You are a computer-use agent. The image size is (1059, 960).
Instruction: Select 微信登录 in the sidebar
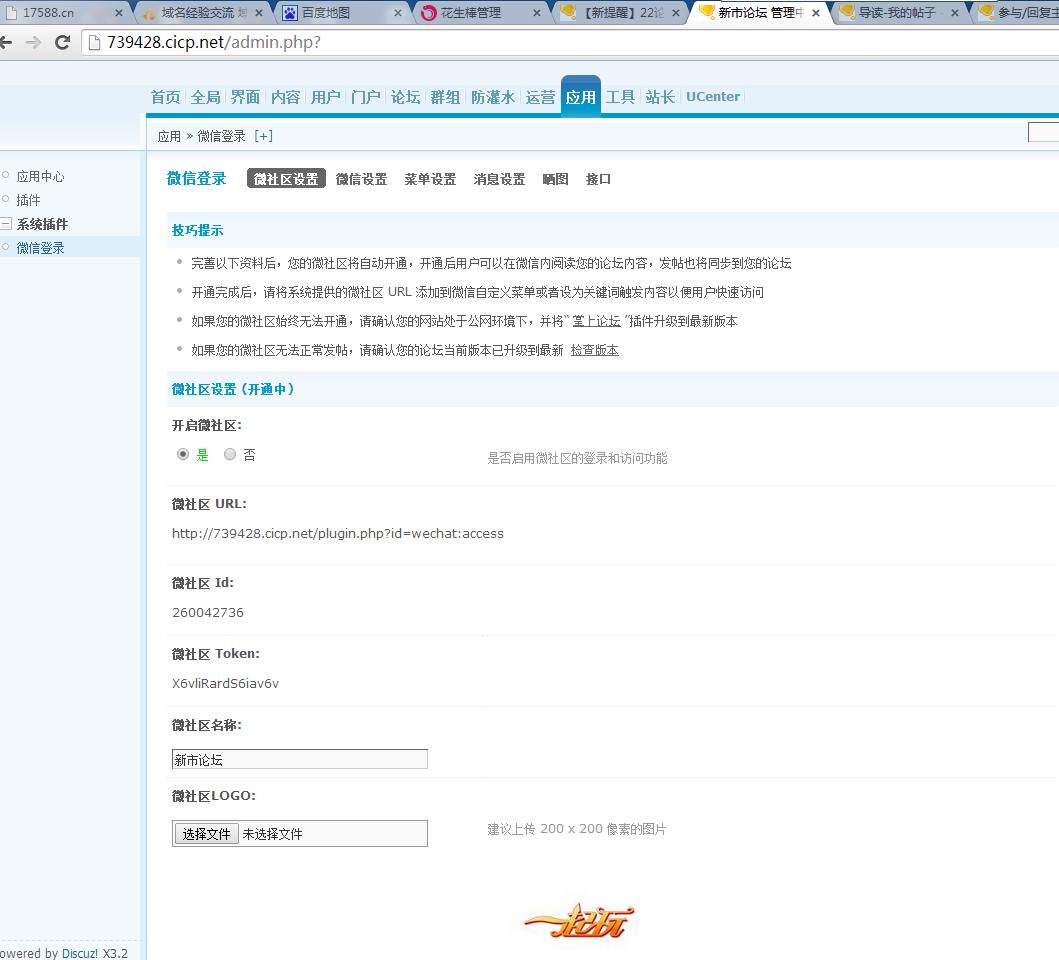pyautogui.click(x=41, y=248)
